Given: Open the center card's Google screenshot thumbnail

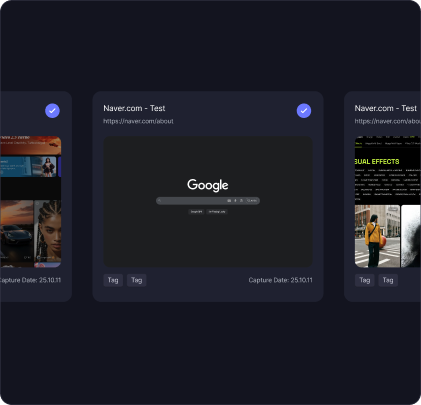Looking at the screenshot, I should [208, 202].
